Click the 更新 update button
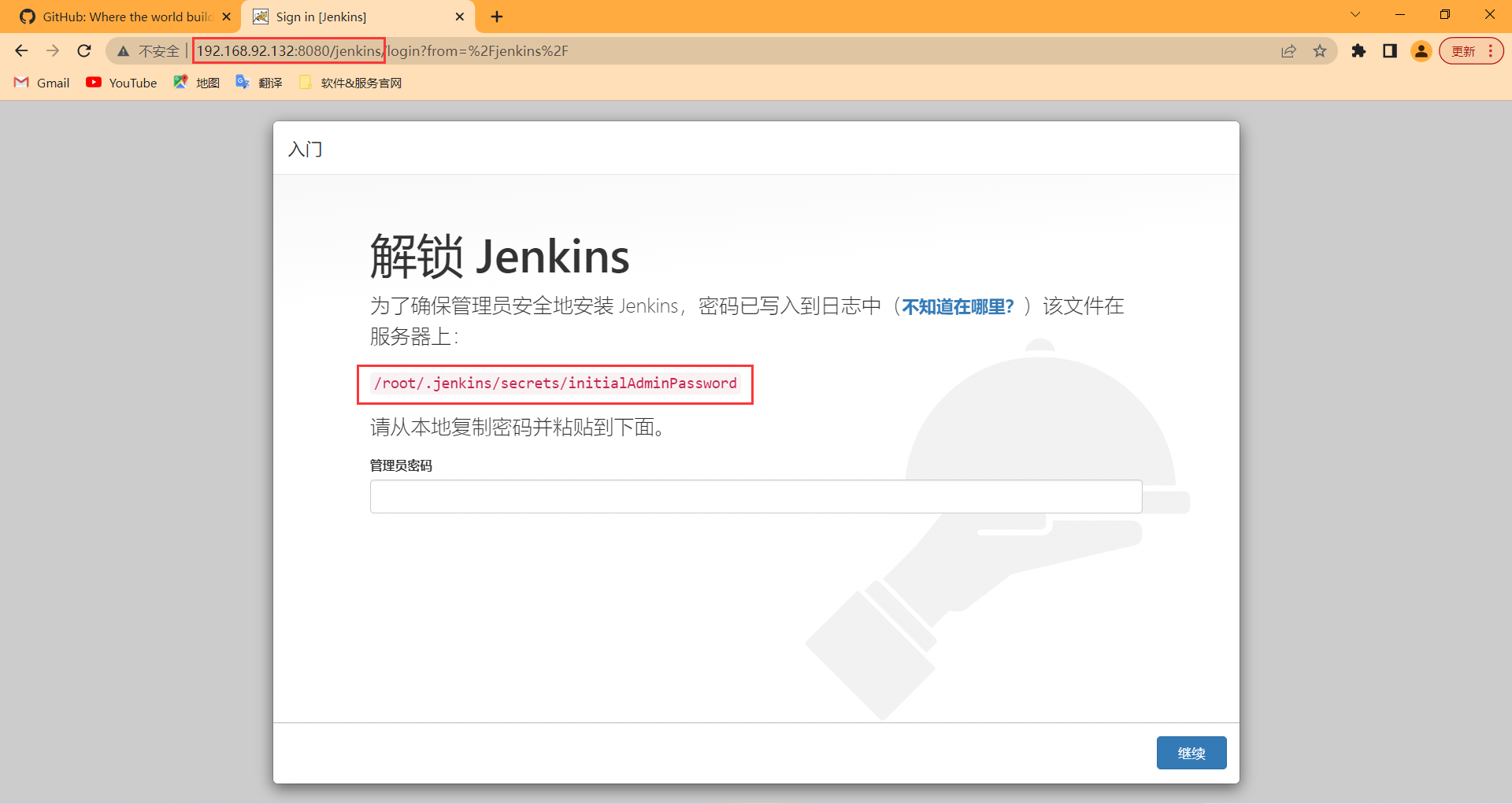This screenshot has width=1512, height=804. coord(1471,51)
